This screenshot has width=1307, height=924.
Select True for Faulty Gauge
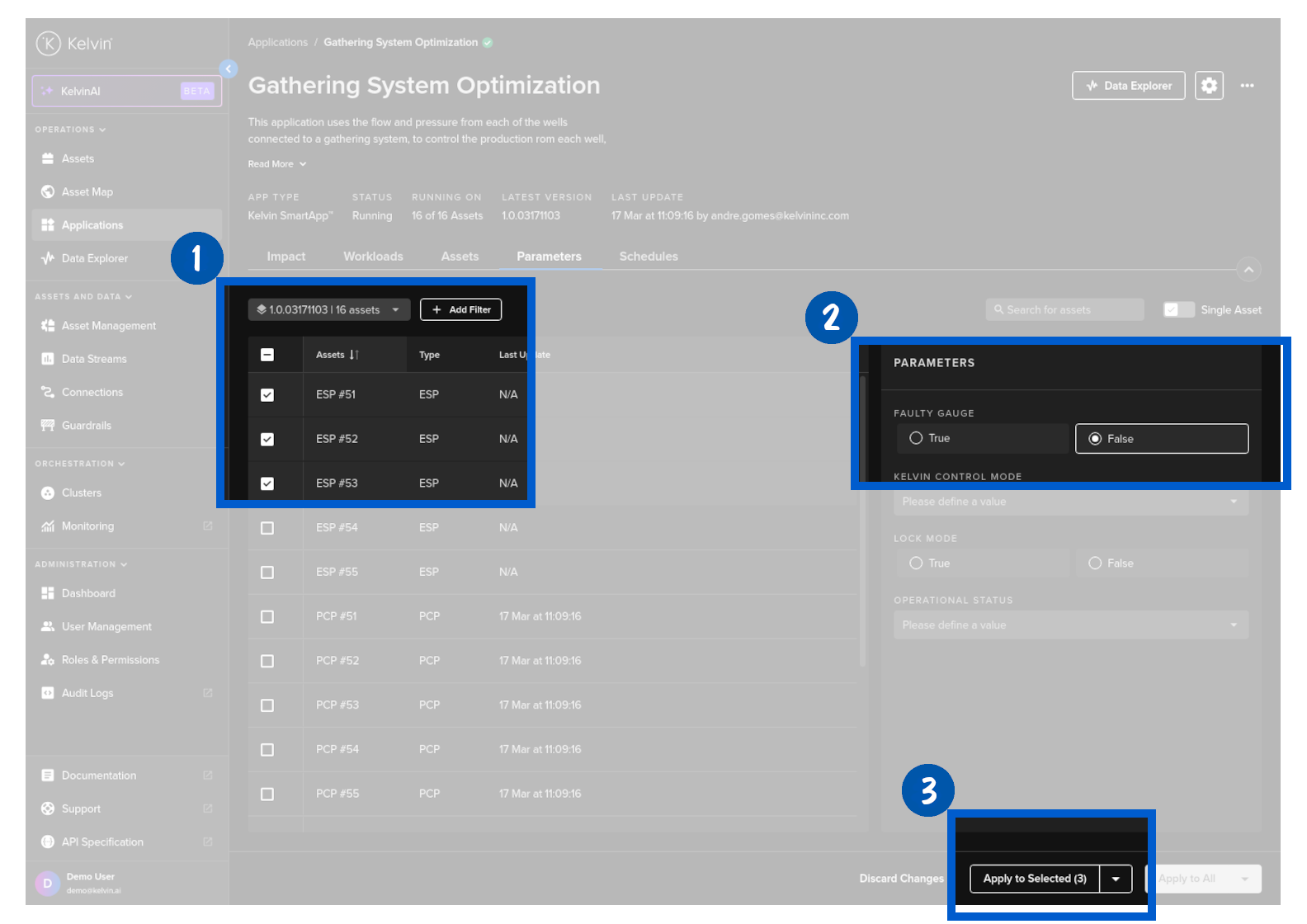tap(916, 438)
